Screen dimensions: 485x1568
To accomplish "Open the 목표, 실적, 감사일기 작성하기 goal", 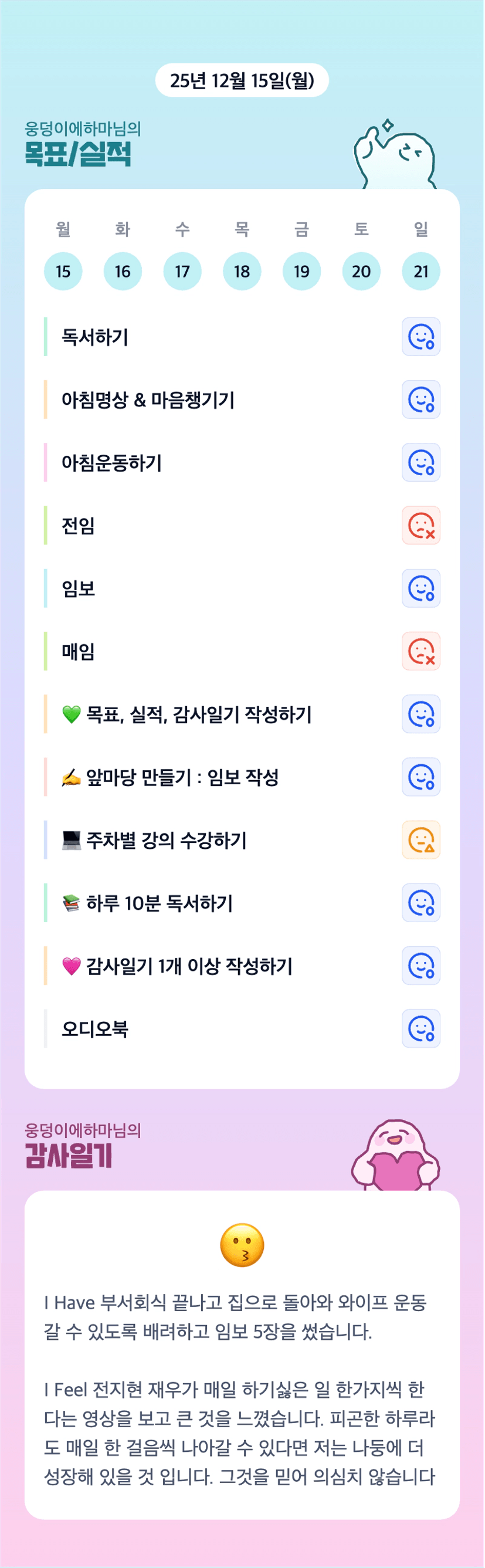I will [198, 714].
